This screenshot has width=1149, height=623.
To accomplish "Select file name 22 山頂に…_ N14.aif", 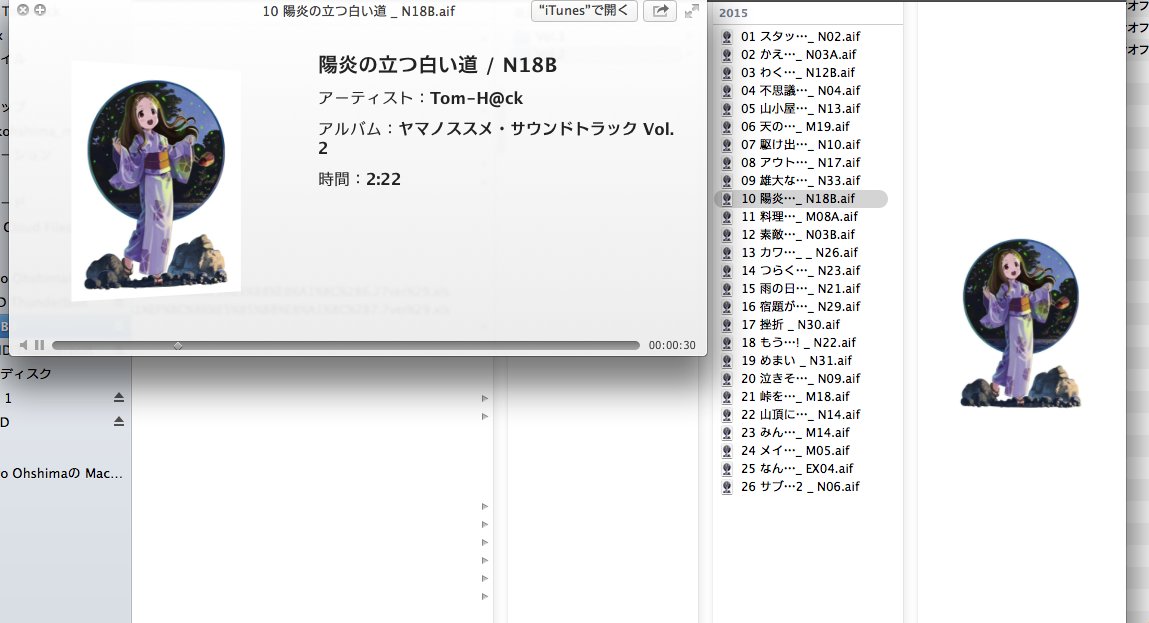I will pos(800,415).
